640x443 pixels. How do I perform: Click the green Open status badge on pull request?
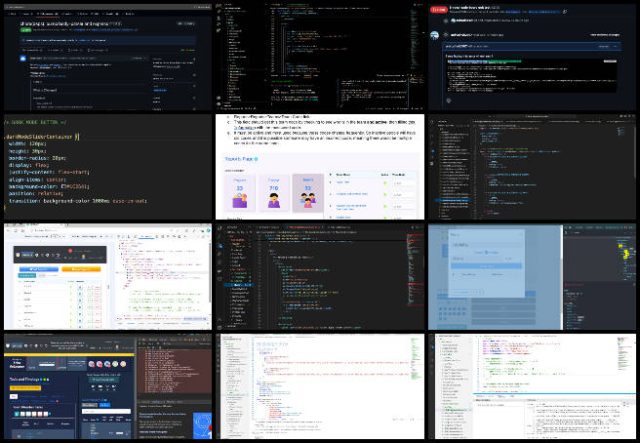27,30
